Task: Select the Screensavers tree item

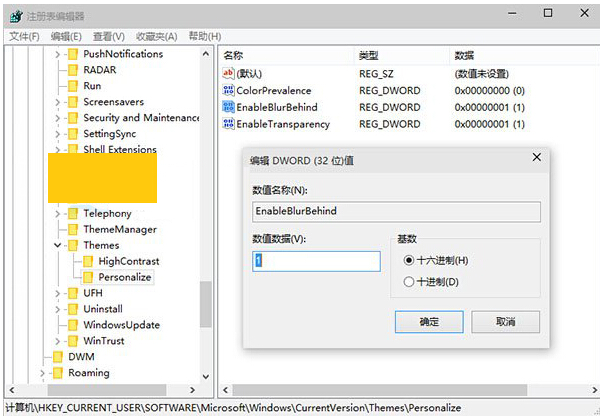Action: 113,102
